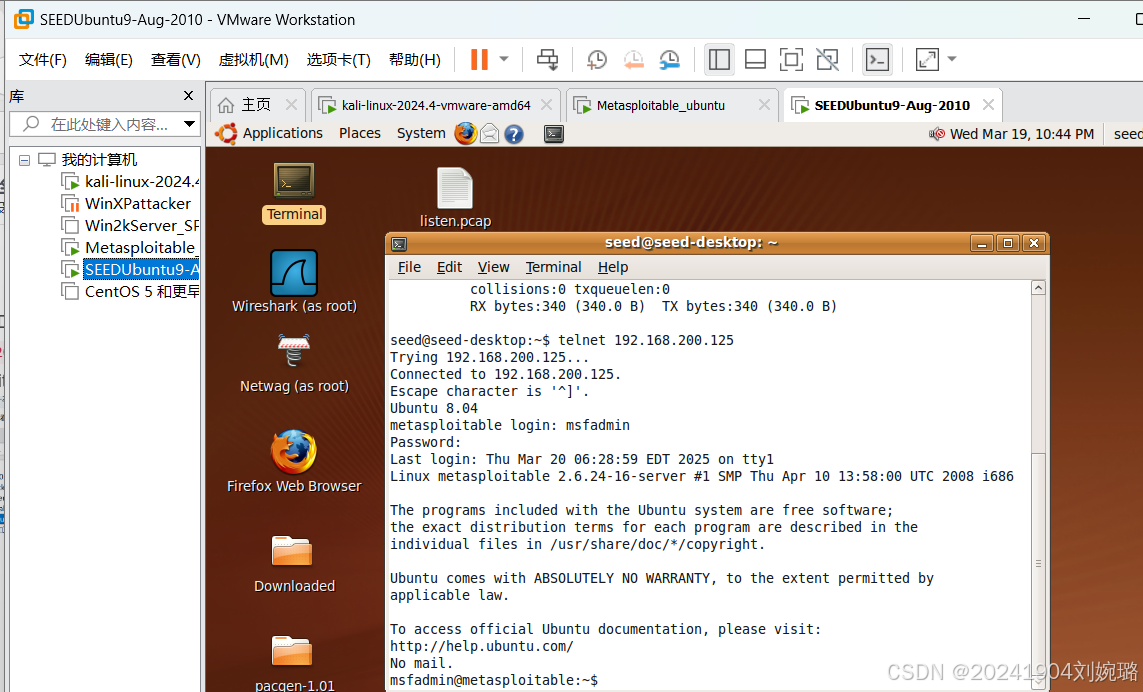The width and height of the screenshot is (1143, 692).
Task: Open the terminal window menu icon in the title bar
Action: pyautogui.click(x=399, y=244)
